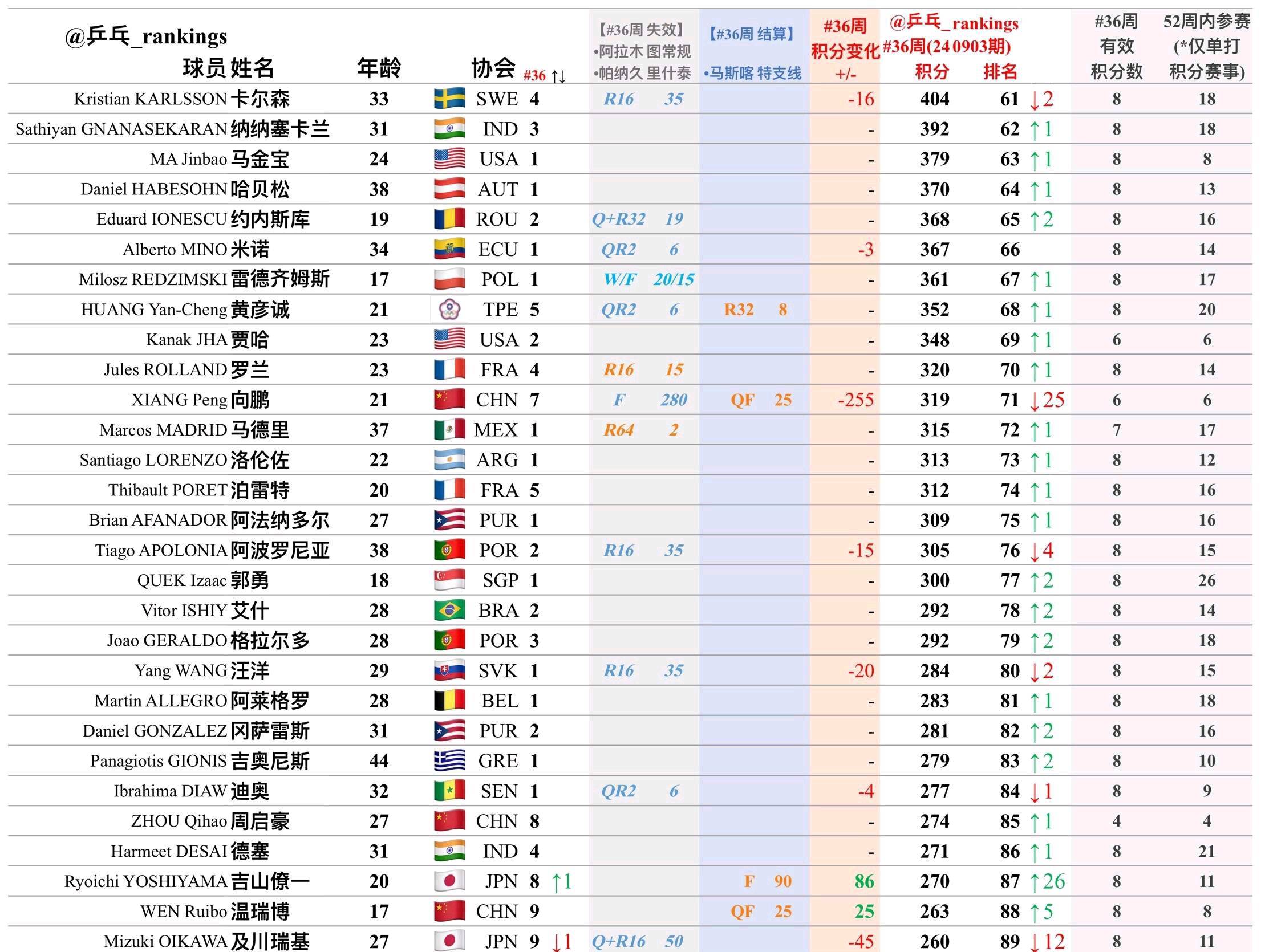Click the 球员姓名 column header
The width and height of the screenshot is (1261, 952).
click(x=228, y=68)
